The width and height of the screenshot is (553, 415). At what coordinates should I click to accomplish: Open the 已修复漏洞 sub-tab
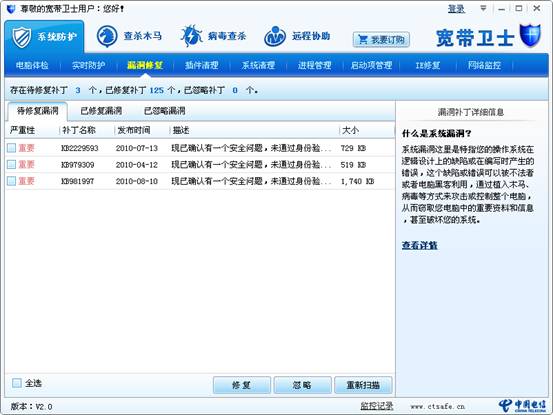[x=101, y=111]
